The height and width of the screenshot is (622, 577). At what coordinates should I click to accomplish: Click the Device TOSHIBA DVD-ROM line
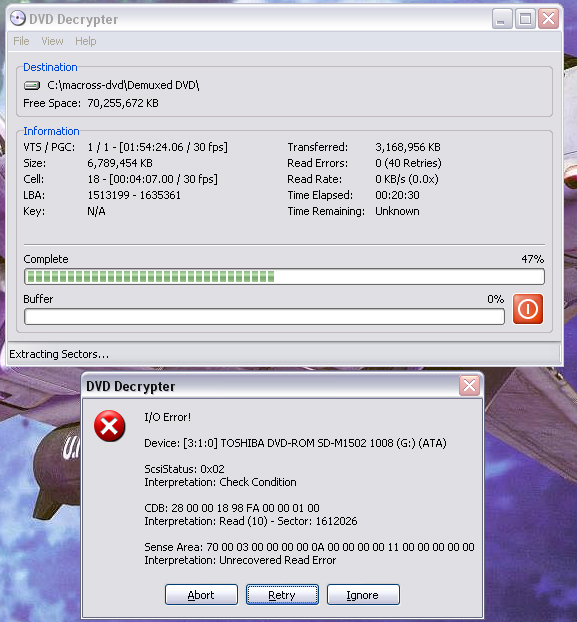coord(295,443)
